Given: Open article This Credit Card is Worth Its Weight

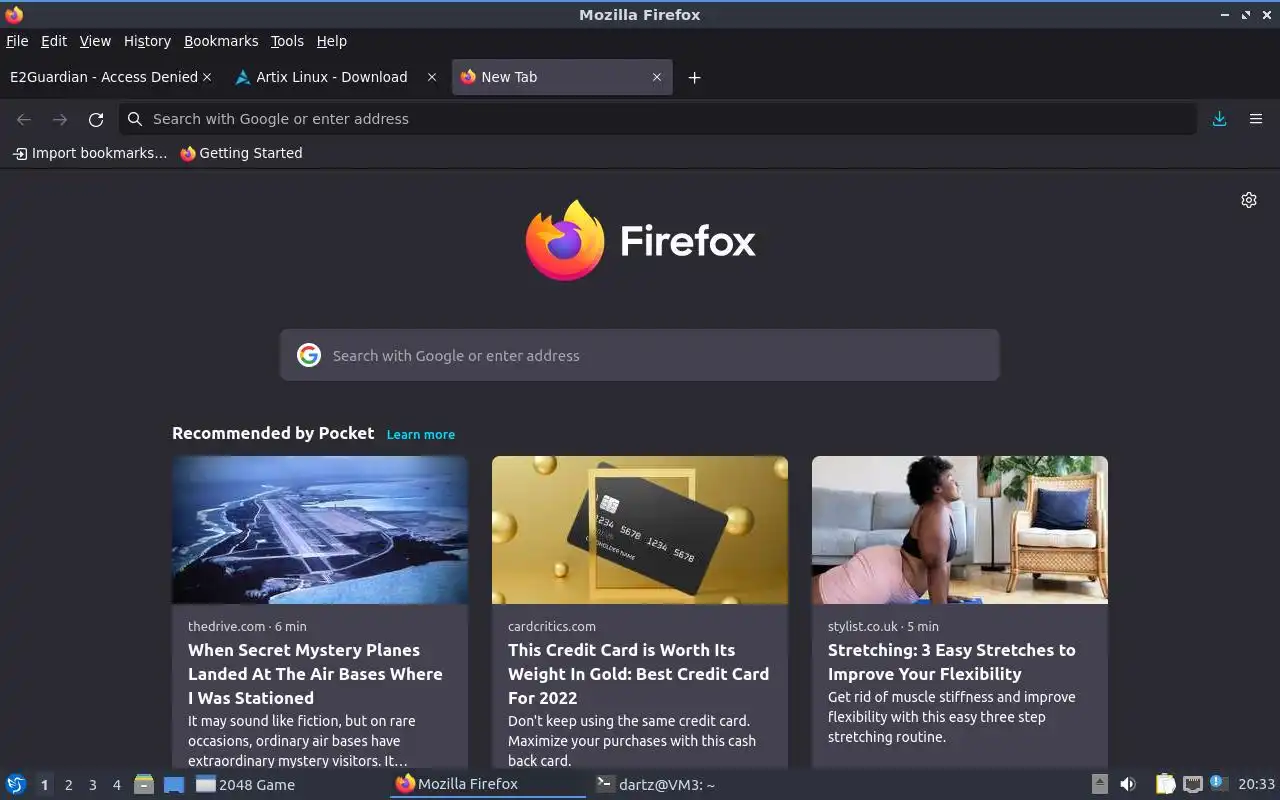Looking at the screenshot, I should [x=638, y=674].
